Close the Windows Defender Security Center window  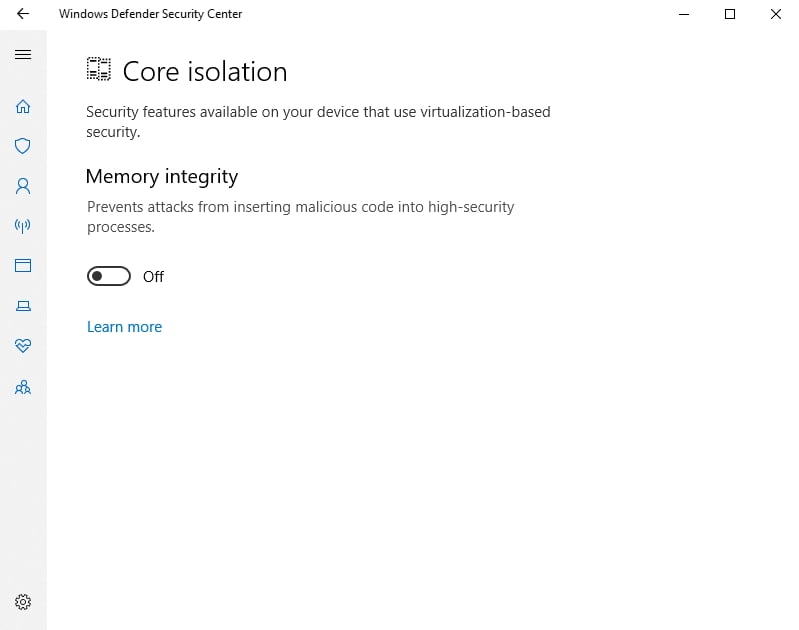point(776,14)
